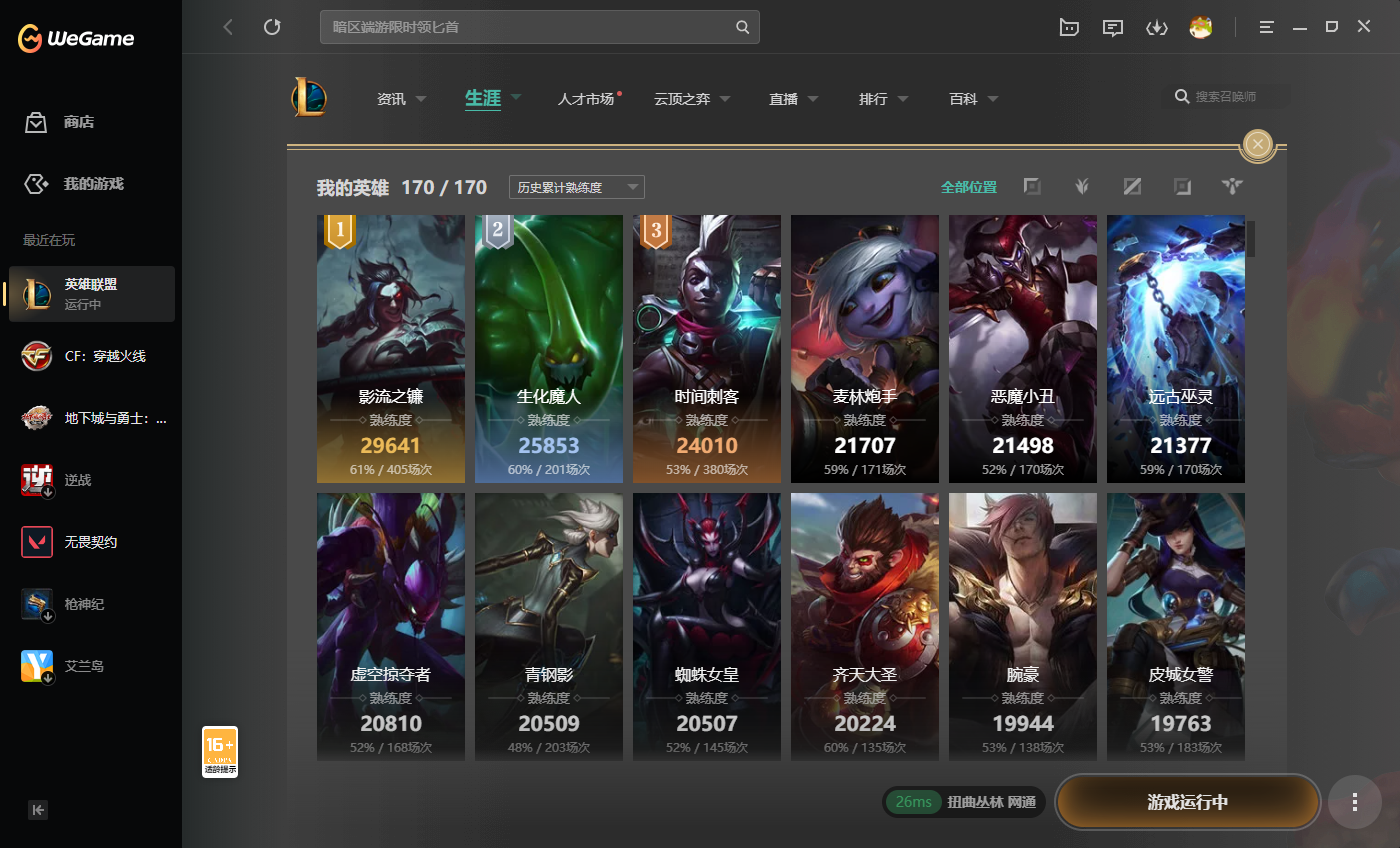Click the search magnifier in top bar
This screenshot has width=1400, height=848.
742,27
